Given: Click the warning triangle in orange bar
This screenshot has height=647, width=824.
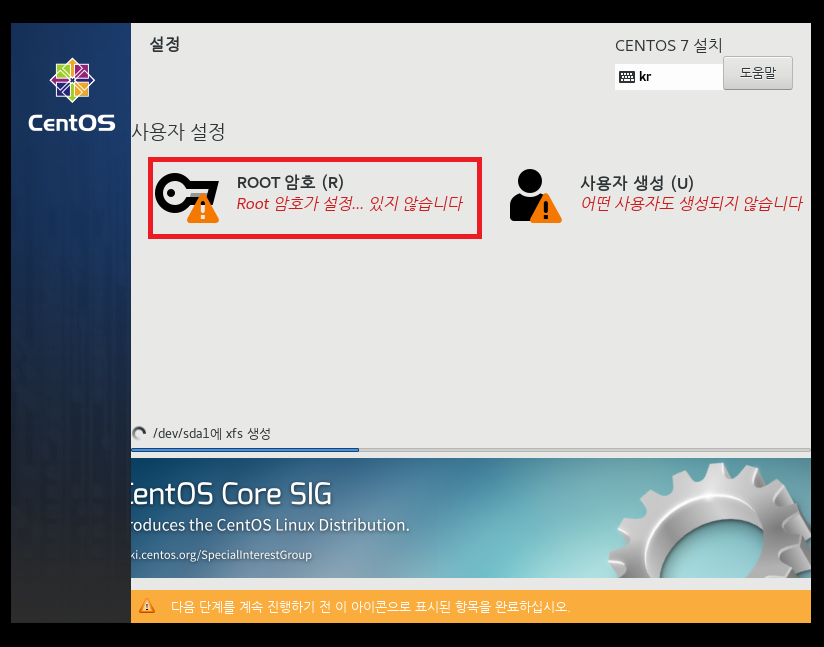Looking at the screenshot, I should (x=147, y=606).
